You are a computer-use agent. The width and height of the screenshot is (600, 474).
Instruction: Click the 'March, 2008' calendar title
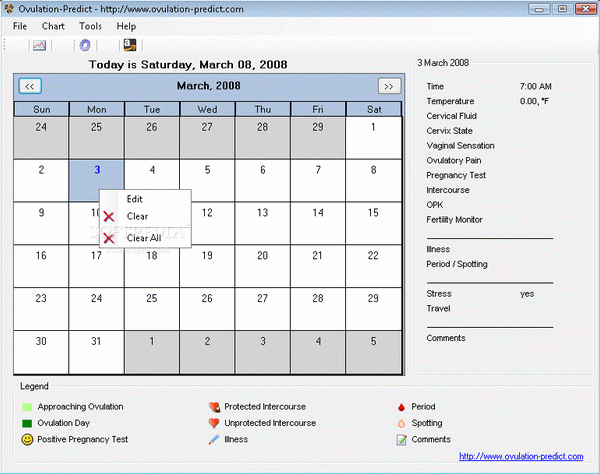(x=209, y=86)
